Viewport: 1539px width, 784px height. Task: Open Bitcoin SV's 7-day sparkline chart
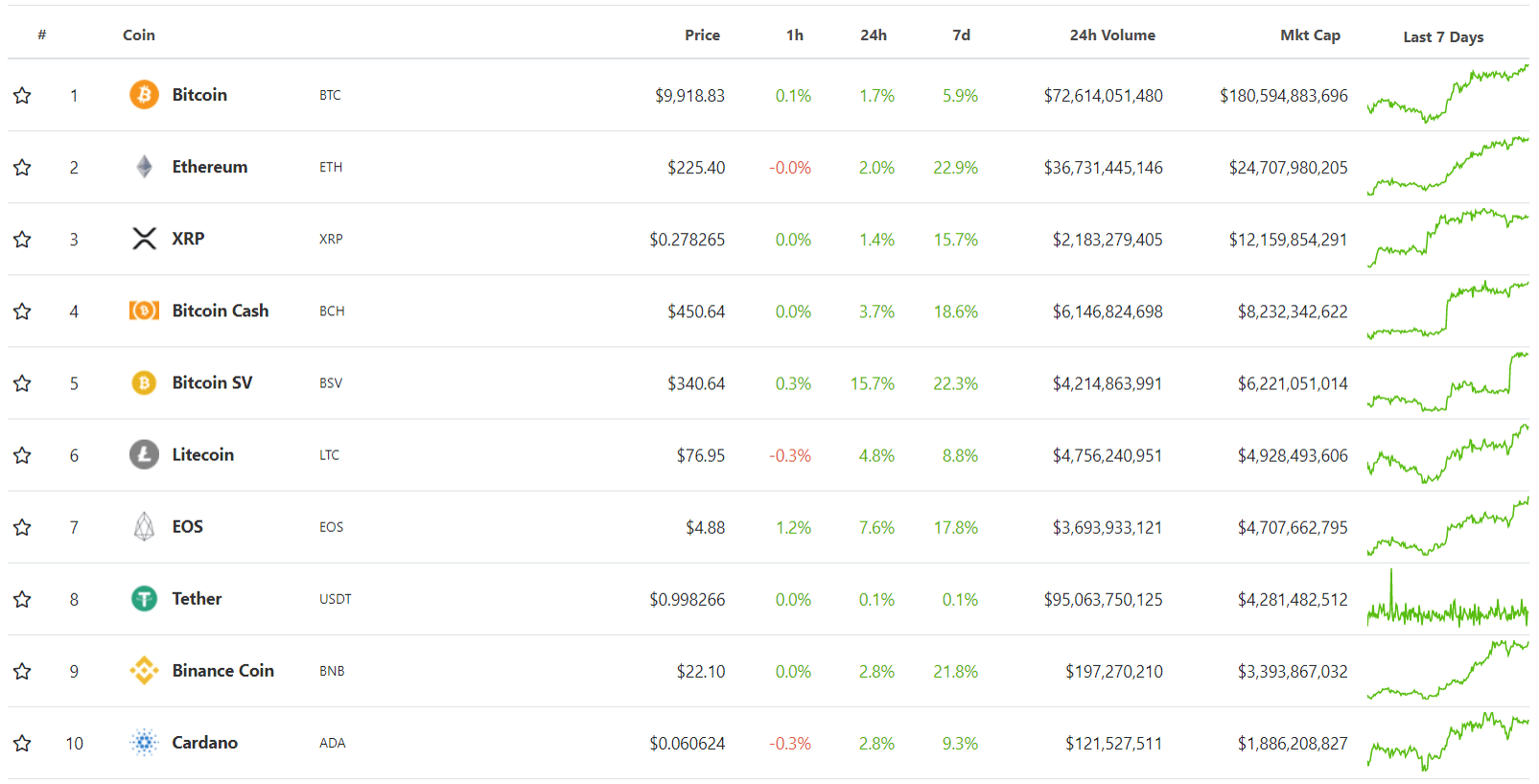click(x=1448, y=382)
